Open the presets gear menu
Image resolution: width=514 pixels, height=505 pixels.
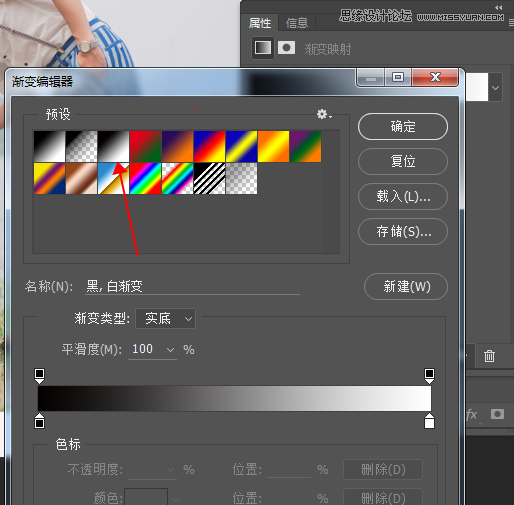pos(324,114)
